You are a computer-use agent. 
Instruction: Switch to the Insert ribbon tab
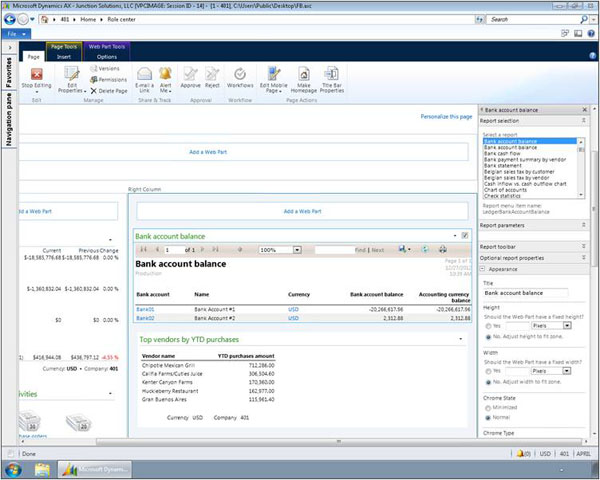(x=64, y=57)
